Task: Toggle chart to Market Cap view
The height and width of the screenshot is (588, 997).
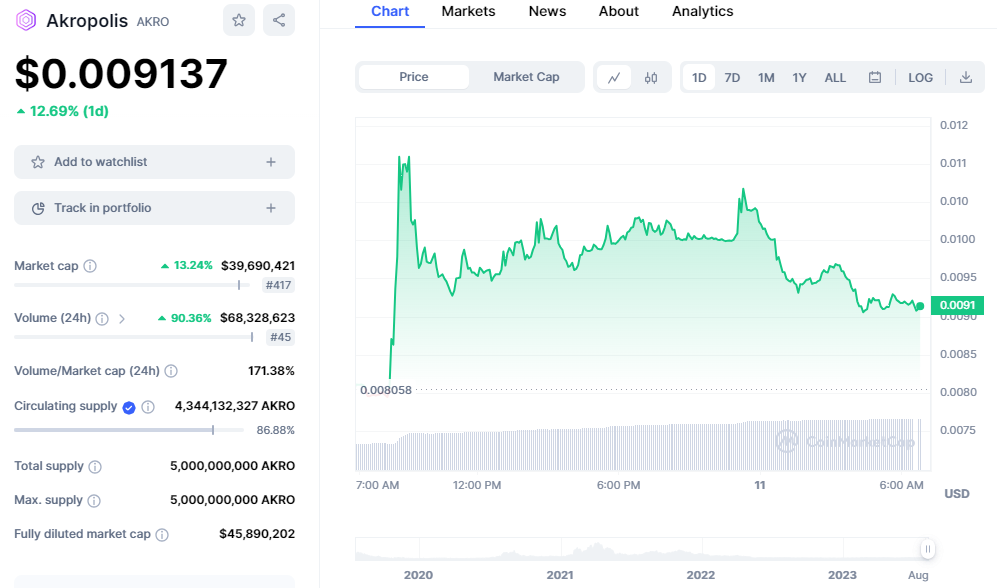Action: (526, 77)
